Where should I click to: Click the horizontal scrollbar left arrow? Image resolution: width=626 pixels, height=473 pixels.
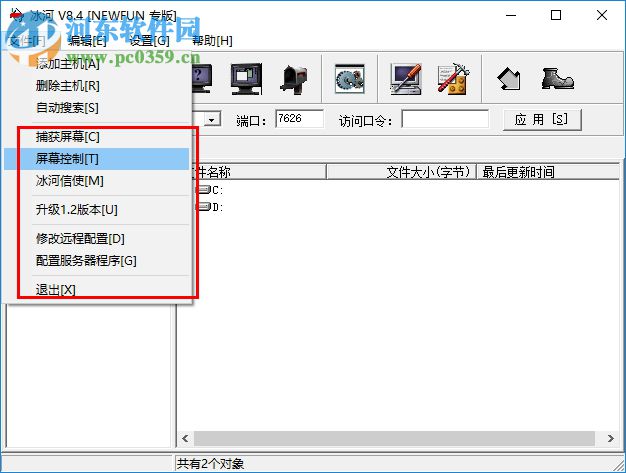[x=185, y=438]
